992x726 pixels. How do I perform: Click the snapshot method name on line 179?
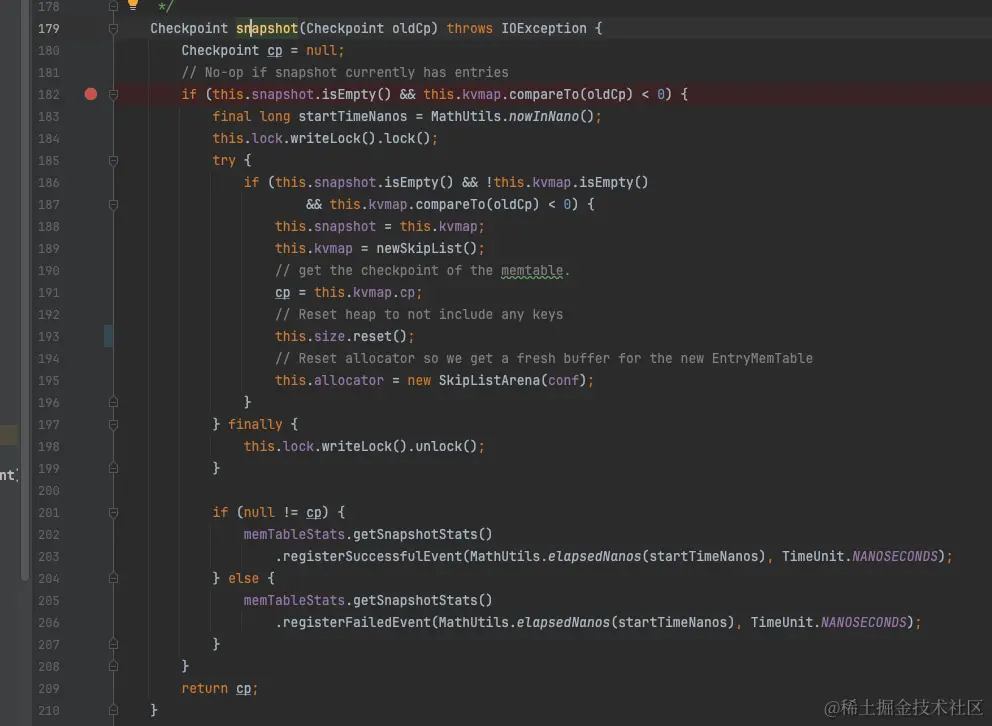coord(266,28)
